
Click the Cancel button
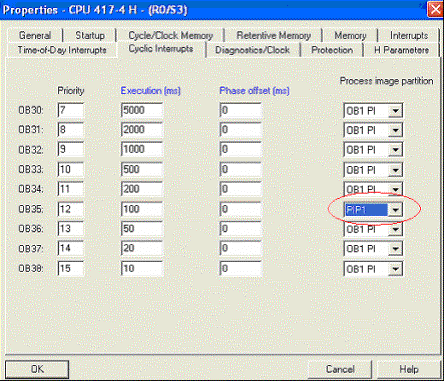click(340, 369)
